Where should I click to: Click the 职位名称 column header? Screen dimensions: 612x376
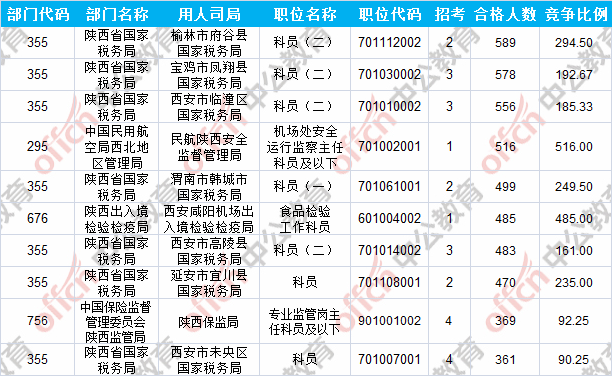(x=305, y=14)
